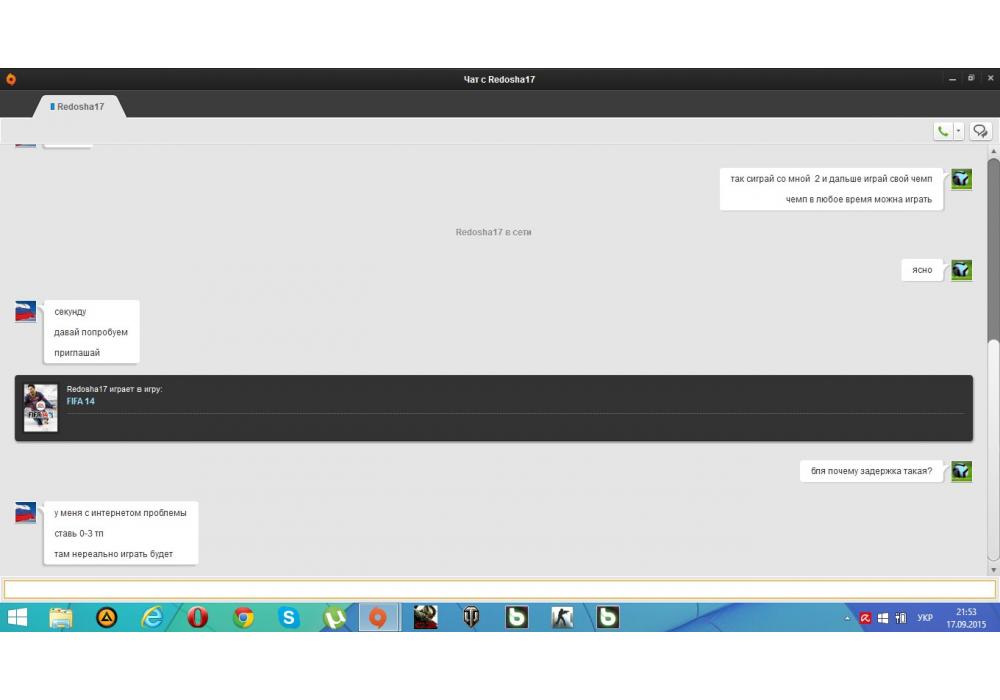Open the red game icon beside Origin in taskbar
This screenshot has width=1000, height=700.
click(425, 617)
